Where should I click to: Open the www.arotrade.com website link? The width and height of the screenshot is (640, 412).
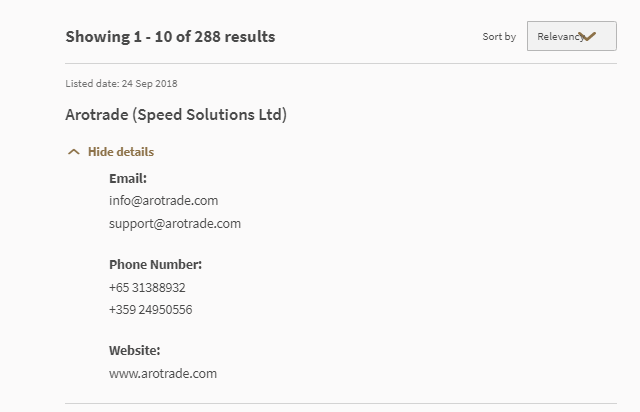tap(163, 373)
